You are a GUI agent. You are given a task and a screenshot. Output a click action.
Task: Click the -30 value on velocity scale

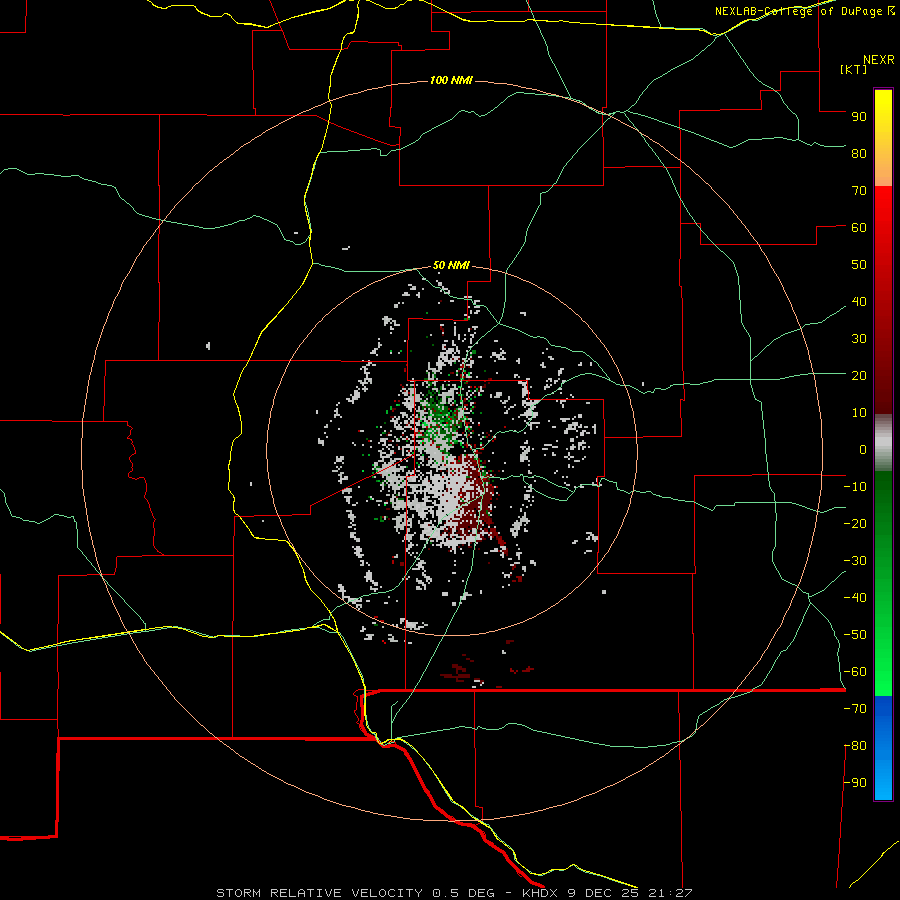[855, 561]
